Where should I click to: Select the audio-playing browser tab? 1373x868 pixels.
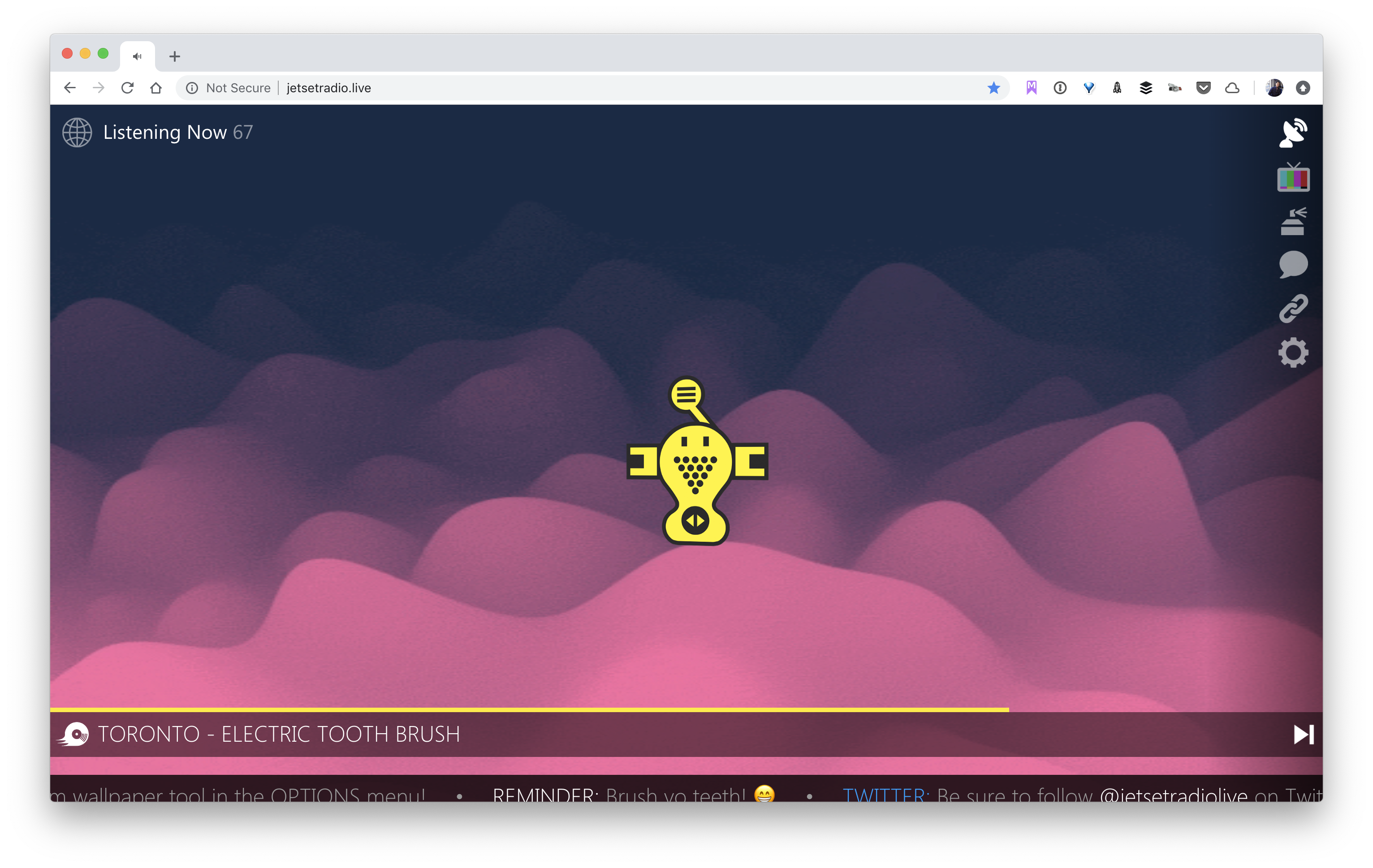click(x=138, y=56)
